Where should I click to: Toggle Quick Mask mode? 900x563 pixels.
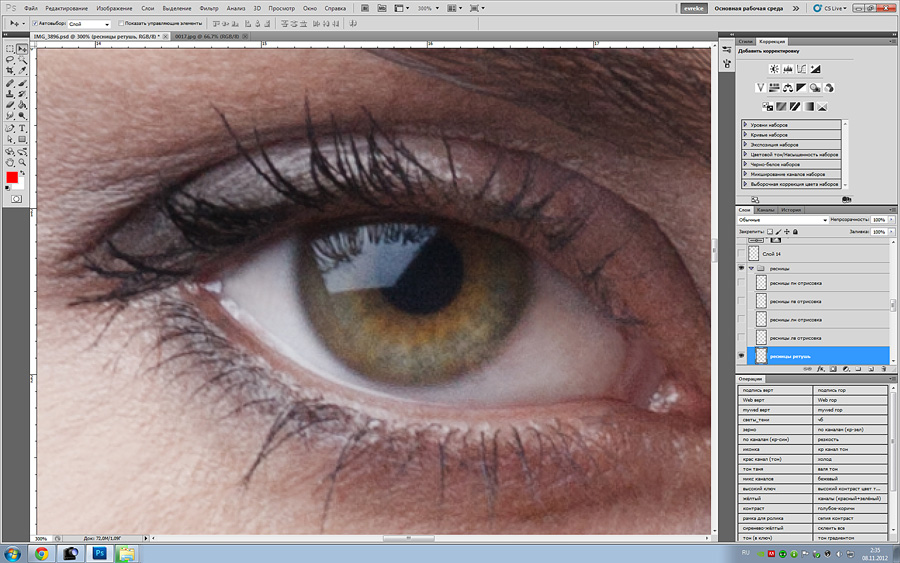(16, 199)
